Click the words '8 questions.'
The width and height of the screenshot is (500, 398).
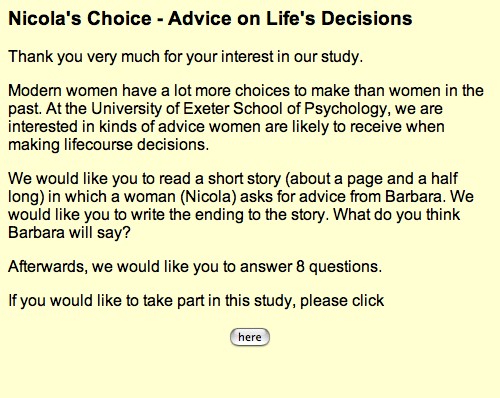click(x=339, y=267)
